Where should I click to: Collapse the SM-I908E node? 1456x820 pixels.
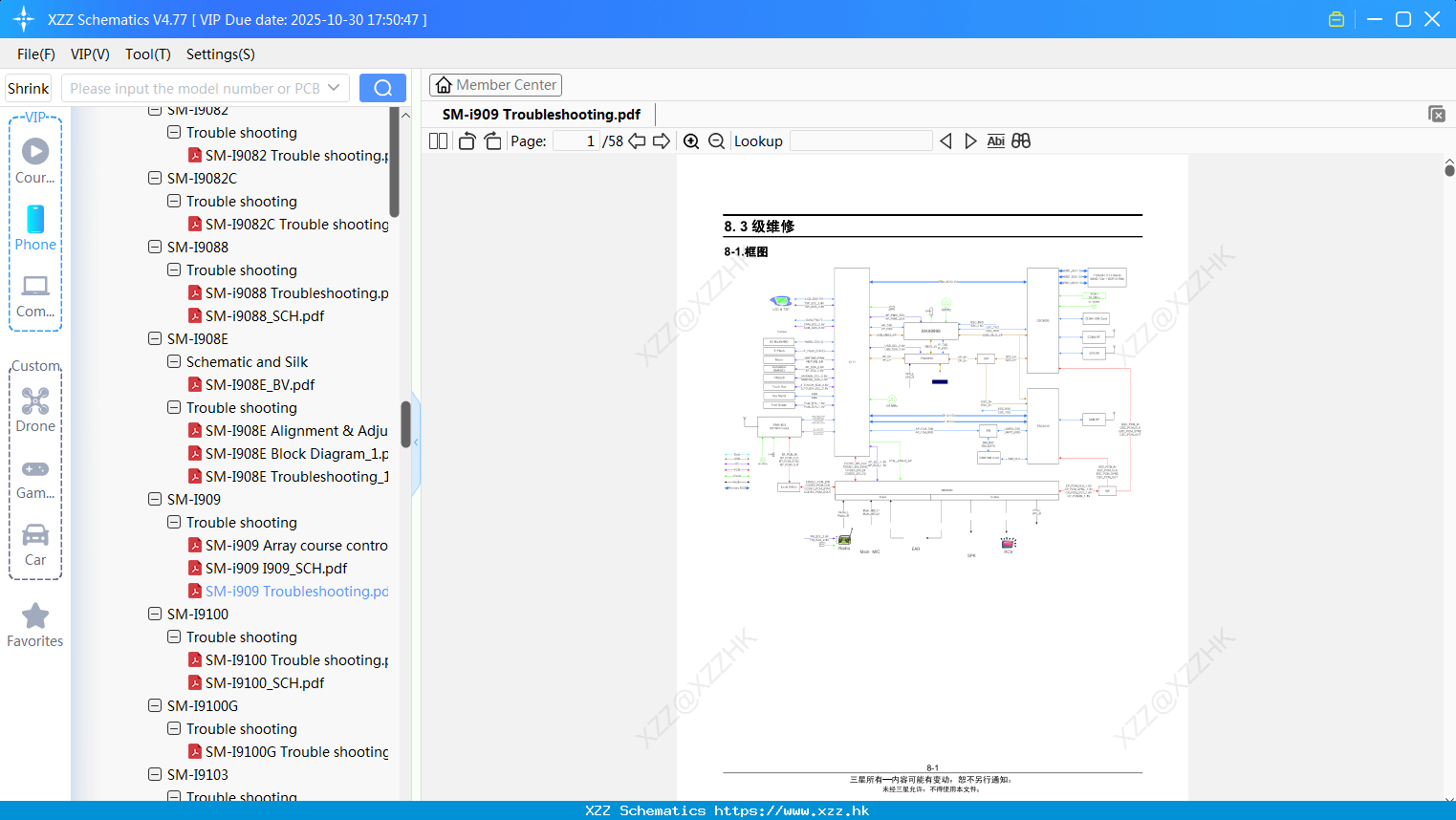coord(155,338)
